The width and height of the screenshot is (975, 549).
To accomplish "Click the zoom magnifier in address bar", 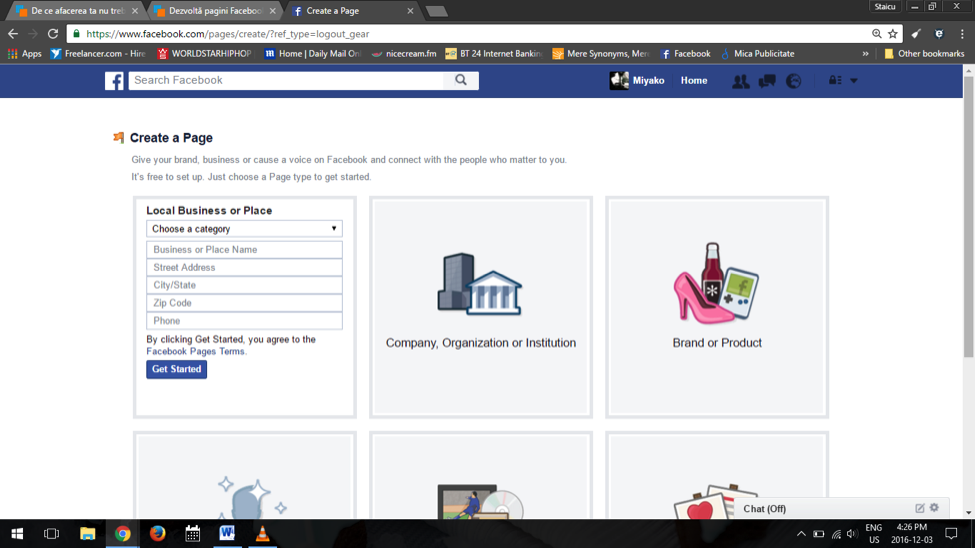I will click(x=876, y=34).
